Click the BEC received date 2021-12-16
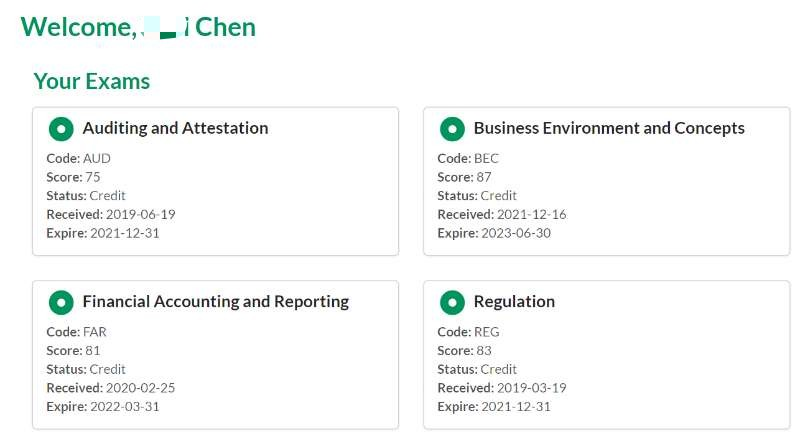The width and height of the screenshot is (800, 436). pos(532,214)
